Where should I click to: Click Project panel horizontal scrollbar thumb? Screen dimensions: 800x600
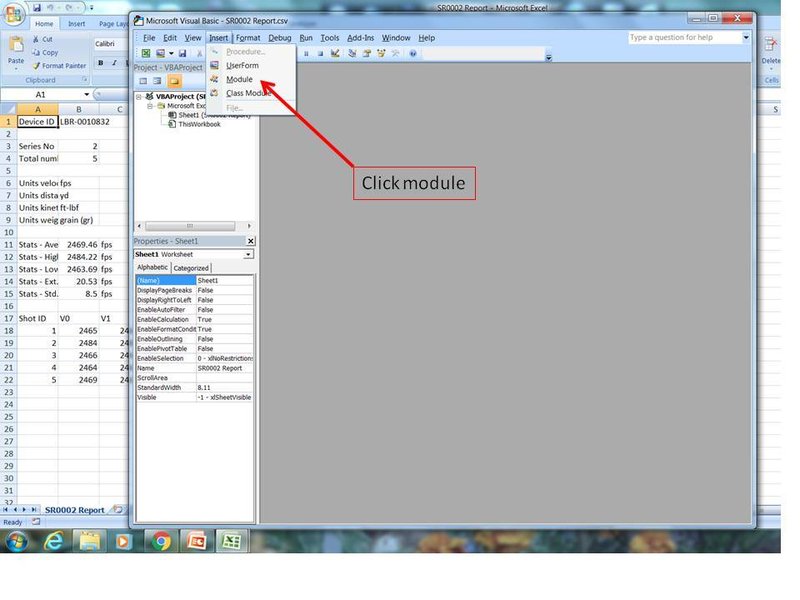tap(190, 226)
